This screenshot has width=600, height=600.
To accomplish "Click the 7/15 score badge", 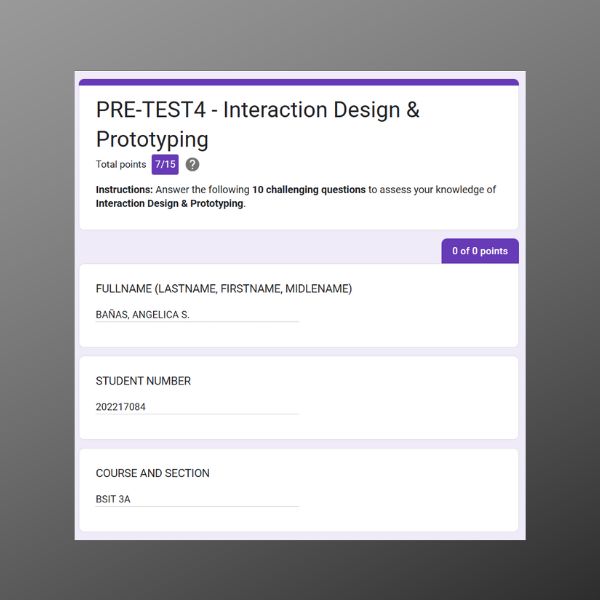I will click(165, 165).
